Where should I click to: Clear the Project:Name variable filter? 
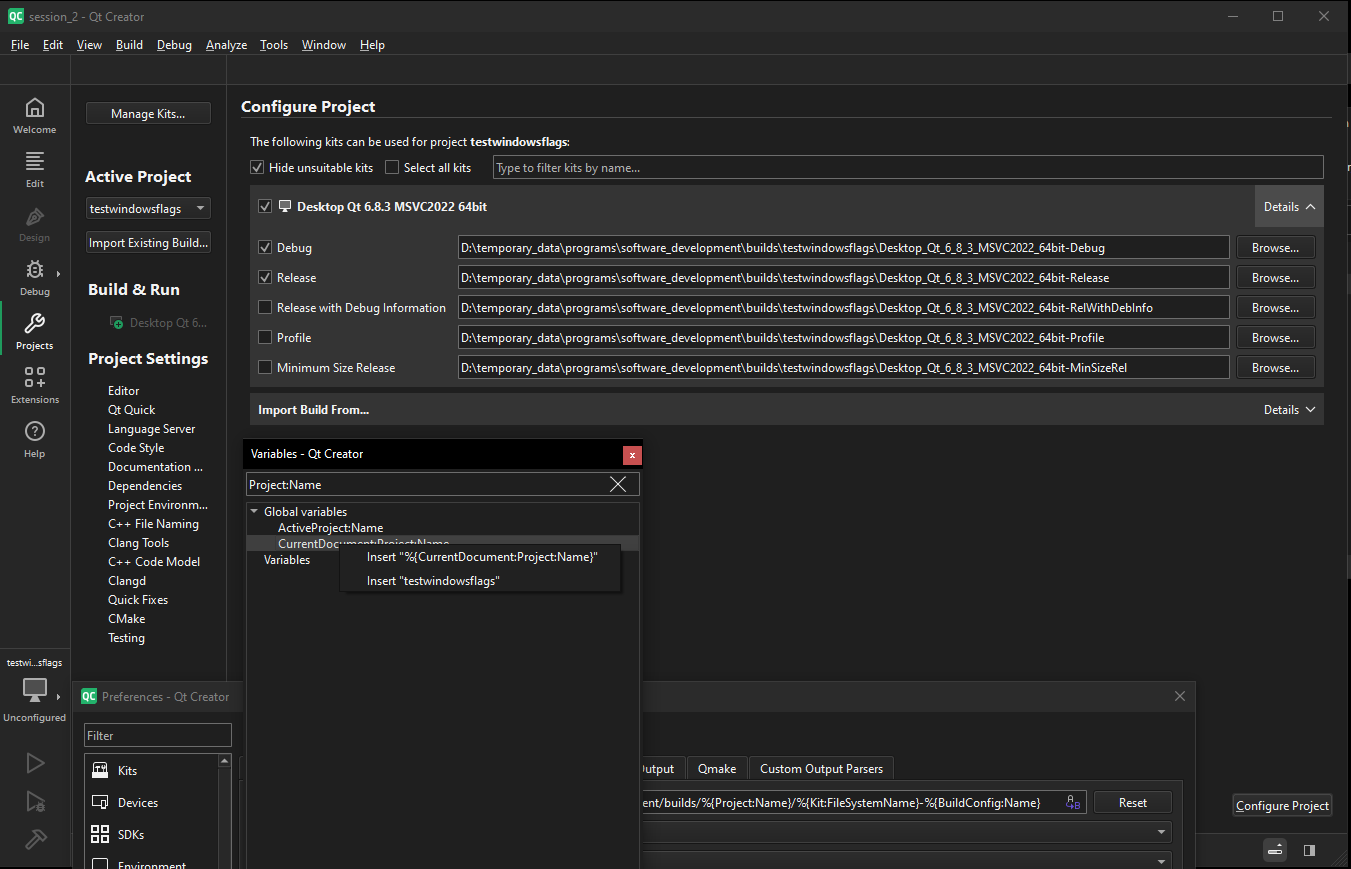(x=618, y=484)
